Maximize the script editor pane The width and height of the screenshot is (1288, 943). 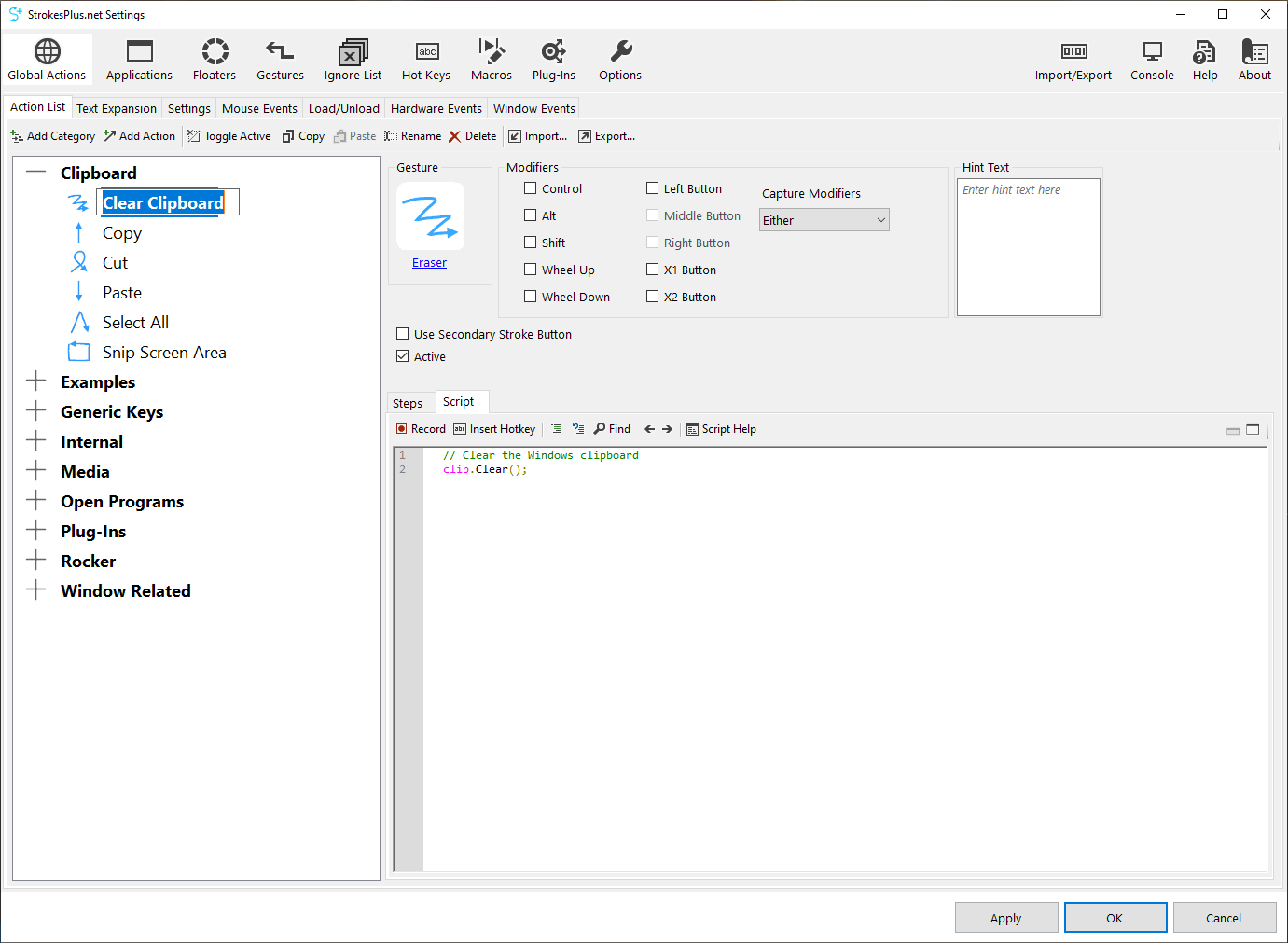tap(1253, 430)
